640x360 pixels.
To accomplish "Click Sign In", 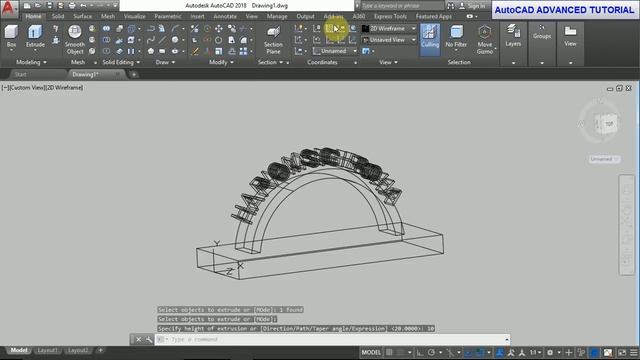I will tap(476, 6).
